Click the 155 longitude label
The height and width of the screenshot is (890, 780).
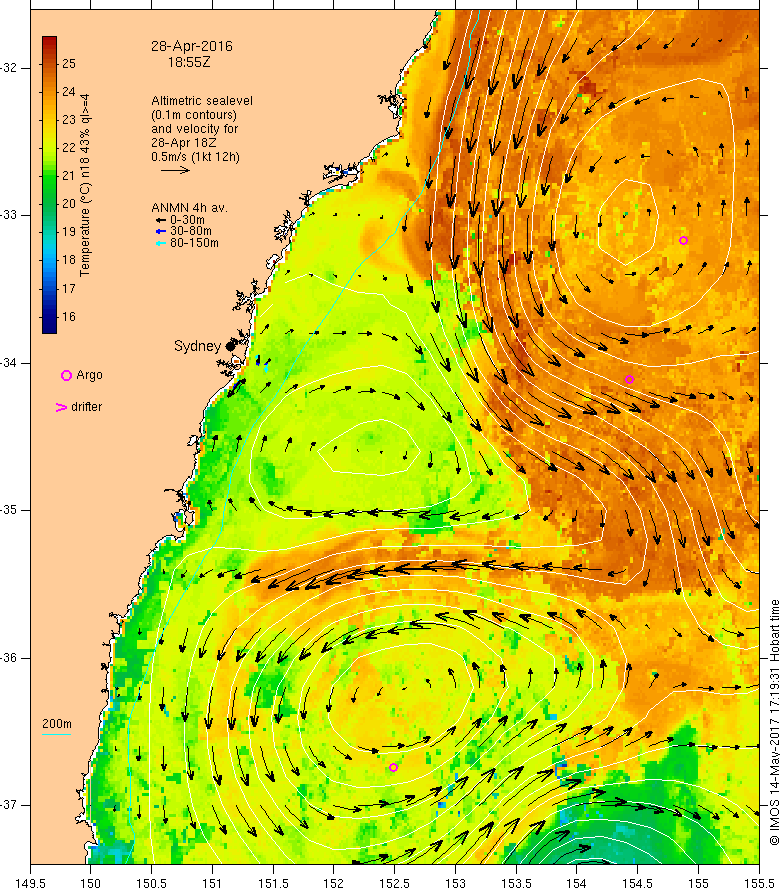pyautogui.click(x=698, y=883)
